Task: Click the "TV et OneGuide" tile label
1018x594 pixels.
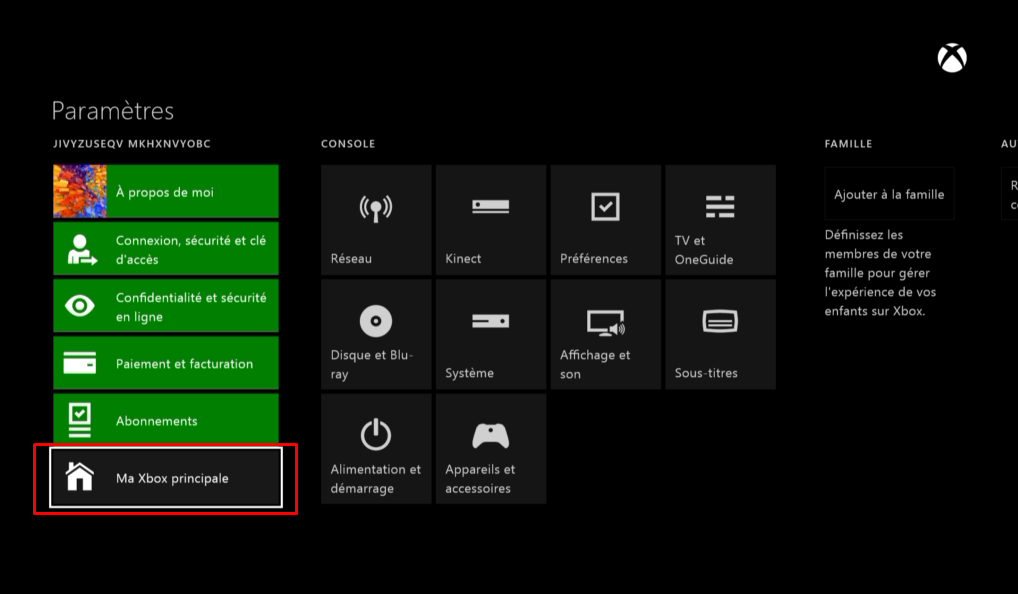Action: point(704,249)
